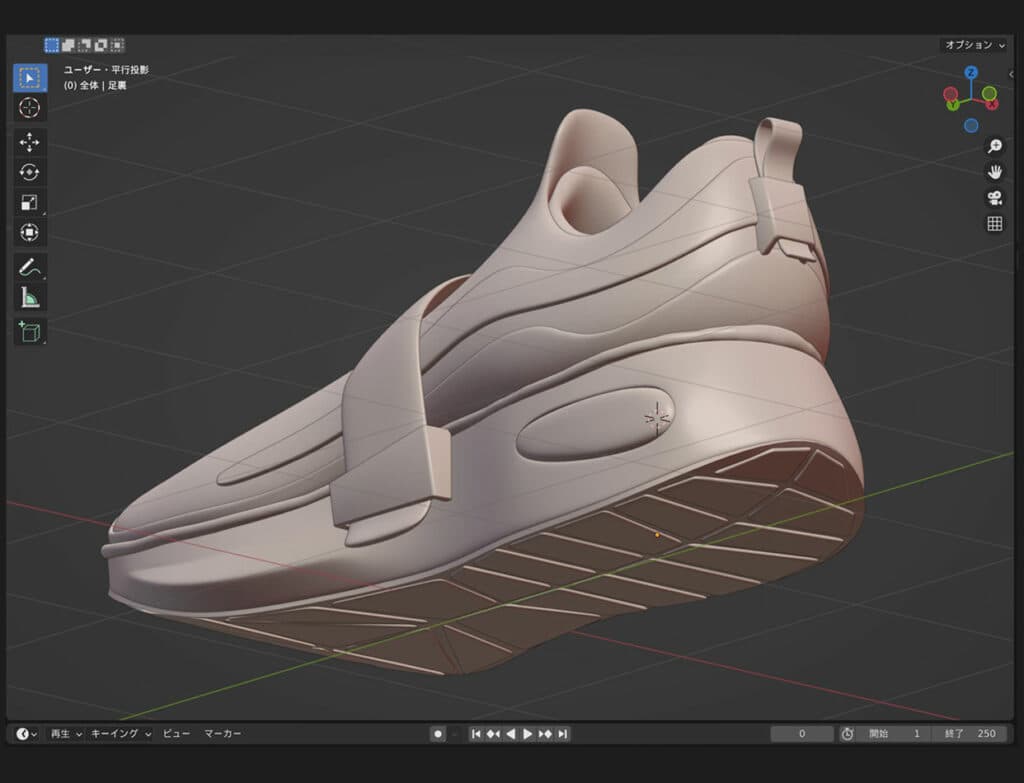Open the マーカー menu
Viewport: 1024px width, 783px height.
point(223,734)
